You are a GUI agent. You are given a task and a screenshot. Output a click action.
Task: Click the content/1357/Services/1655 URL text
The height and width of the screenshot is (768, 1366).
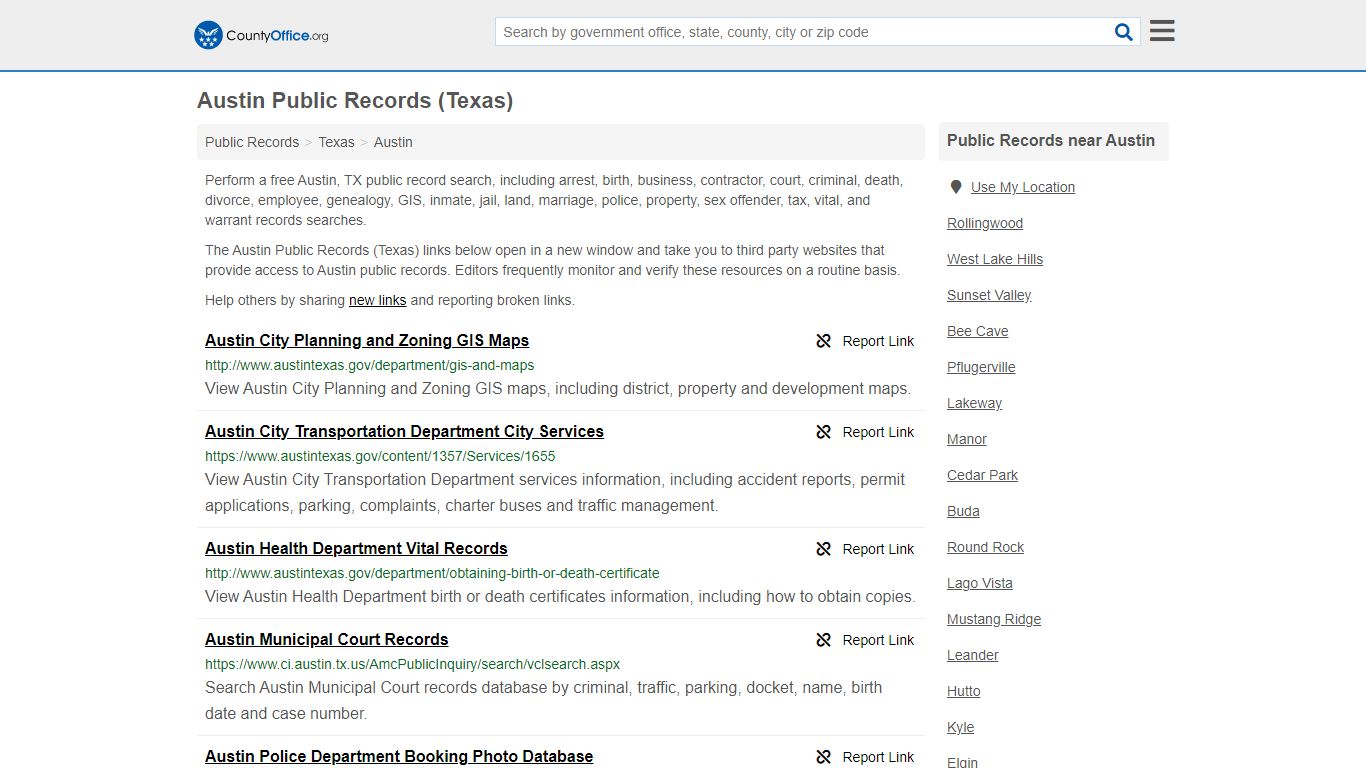(380, 456)
